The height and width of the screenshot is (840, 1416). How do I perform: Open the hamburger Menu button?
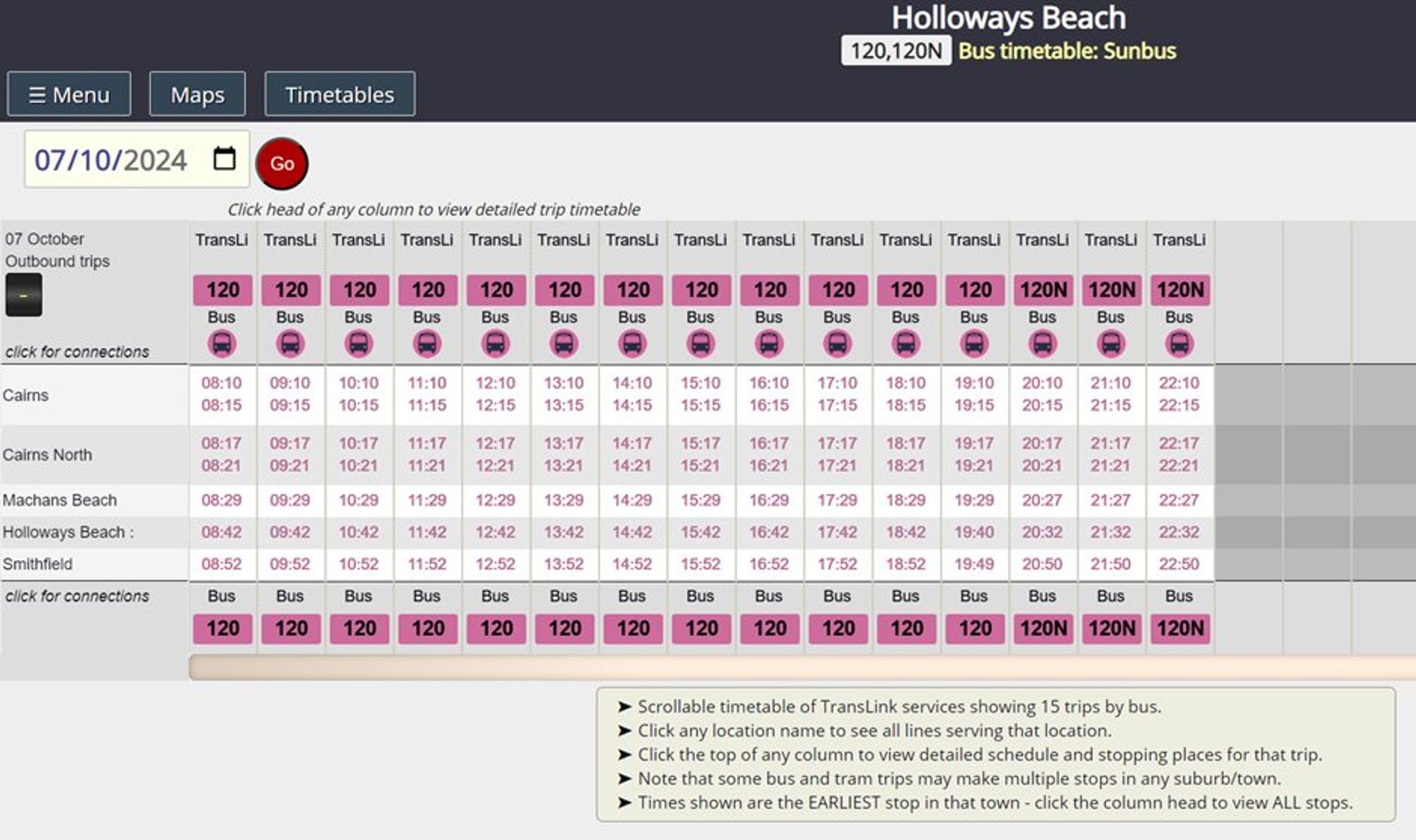coord(69,94)
